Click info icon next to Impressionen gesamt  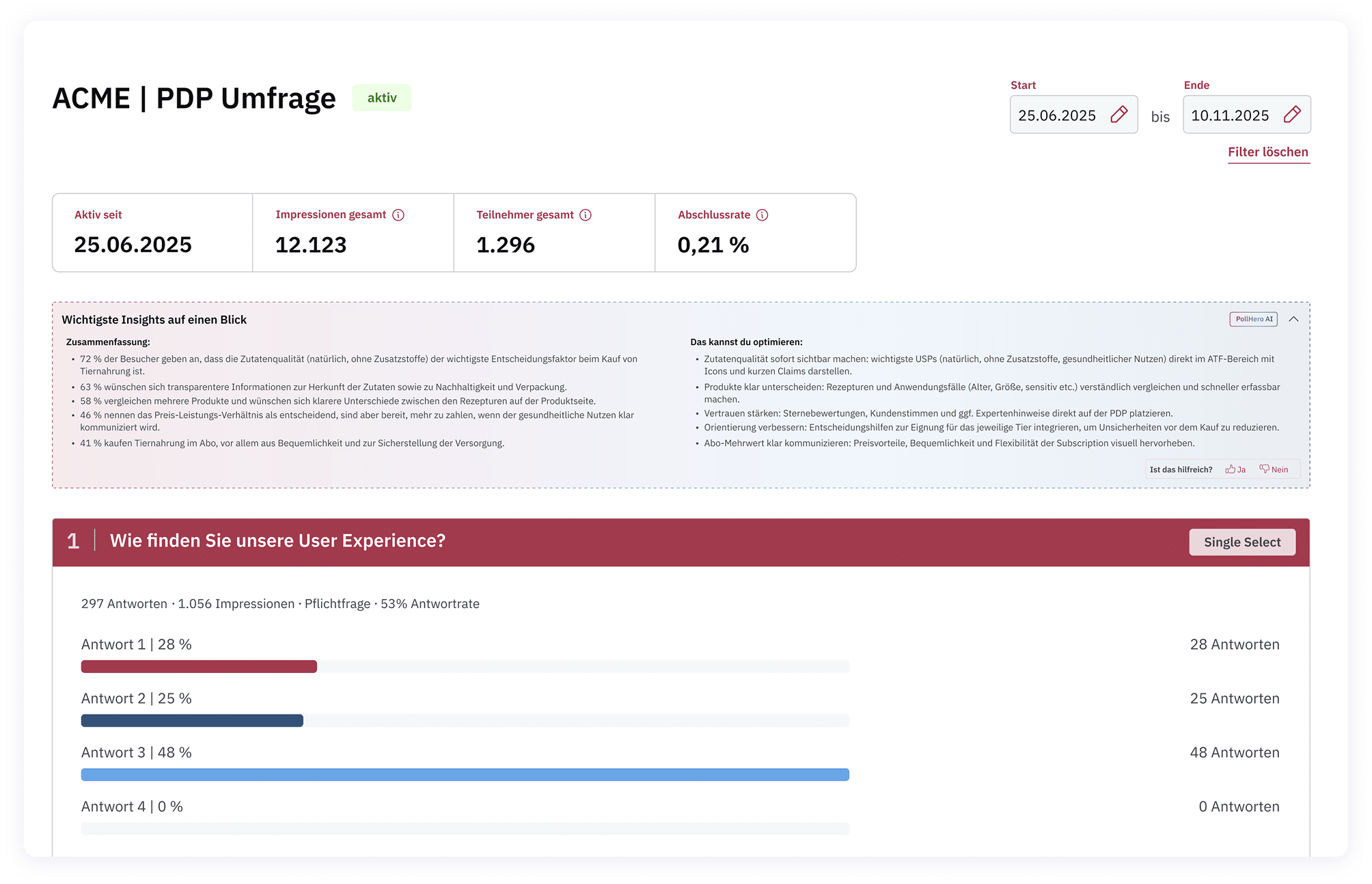coord(398,215)
